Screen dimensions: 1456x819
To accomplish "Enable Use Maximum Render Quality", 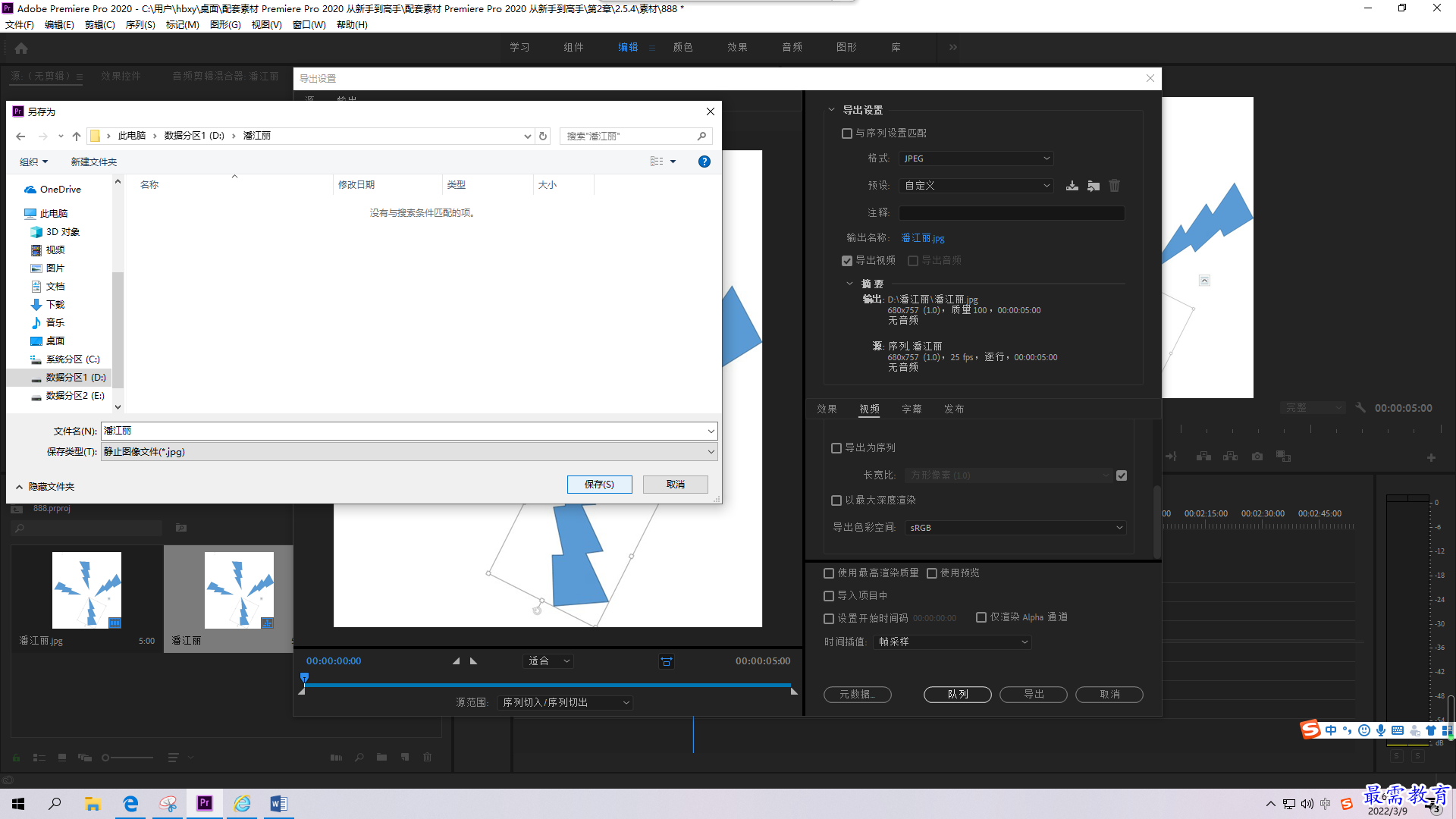I will pyautogui.click(x=829, y=573).
